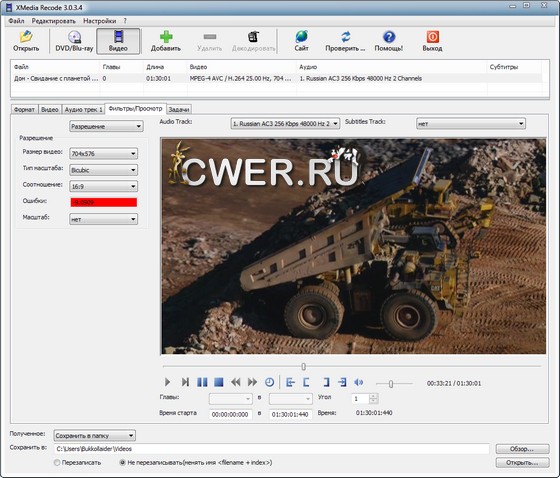The height and width of the screenshot is (478, 560).
Task: Mute audio with the speaker icon
Action: pos(359,382)
